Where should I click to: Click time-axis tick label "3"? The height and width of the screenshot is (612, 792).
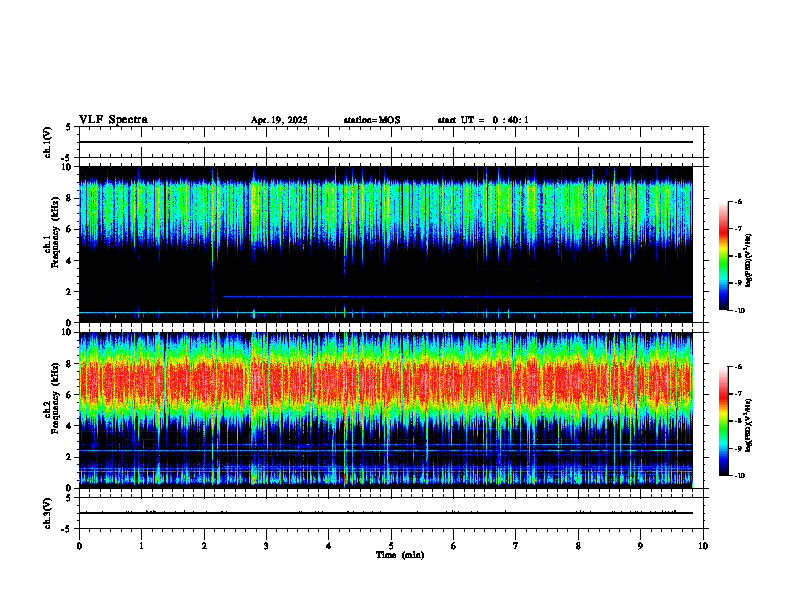pos(266,546)
